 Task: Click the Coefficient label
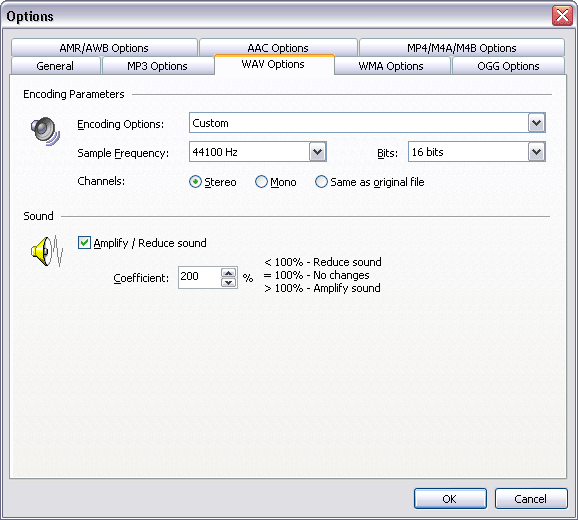141,278
